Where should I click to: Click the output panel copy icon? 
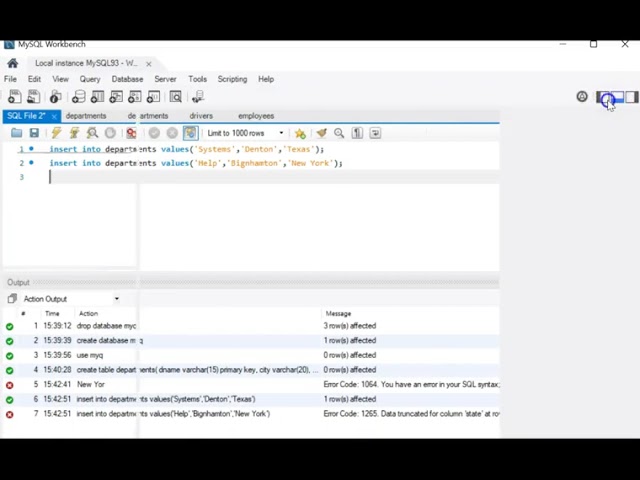tap(12, 299)
